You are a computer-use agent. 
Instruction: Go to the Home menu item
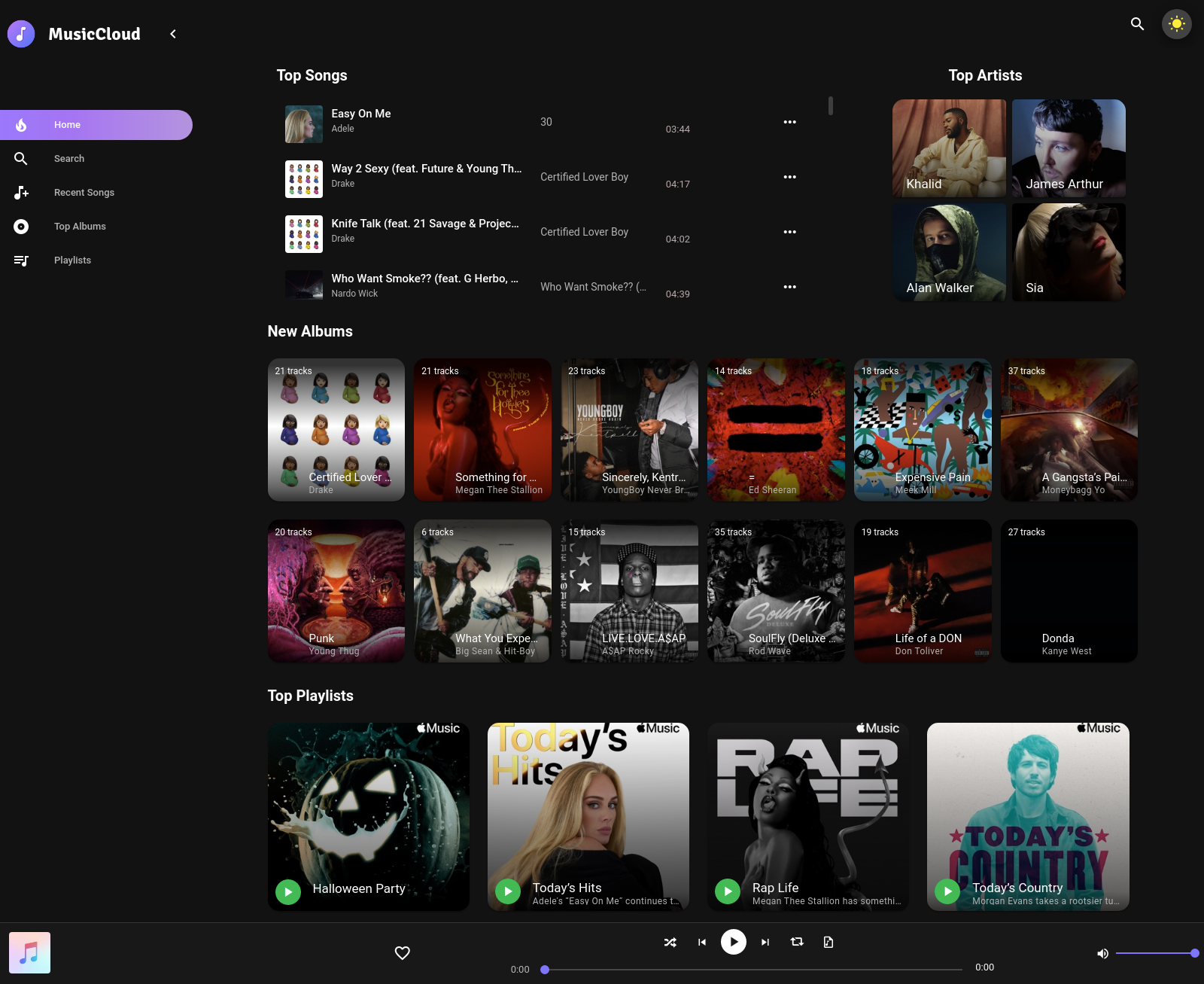(x=96, y=125)
